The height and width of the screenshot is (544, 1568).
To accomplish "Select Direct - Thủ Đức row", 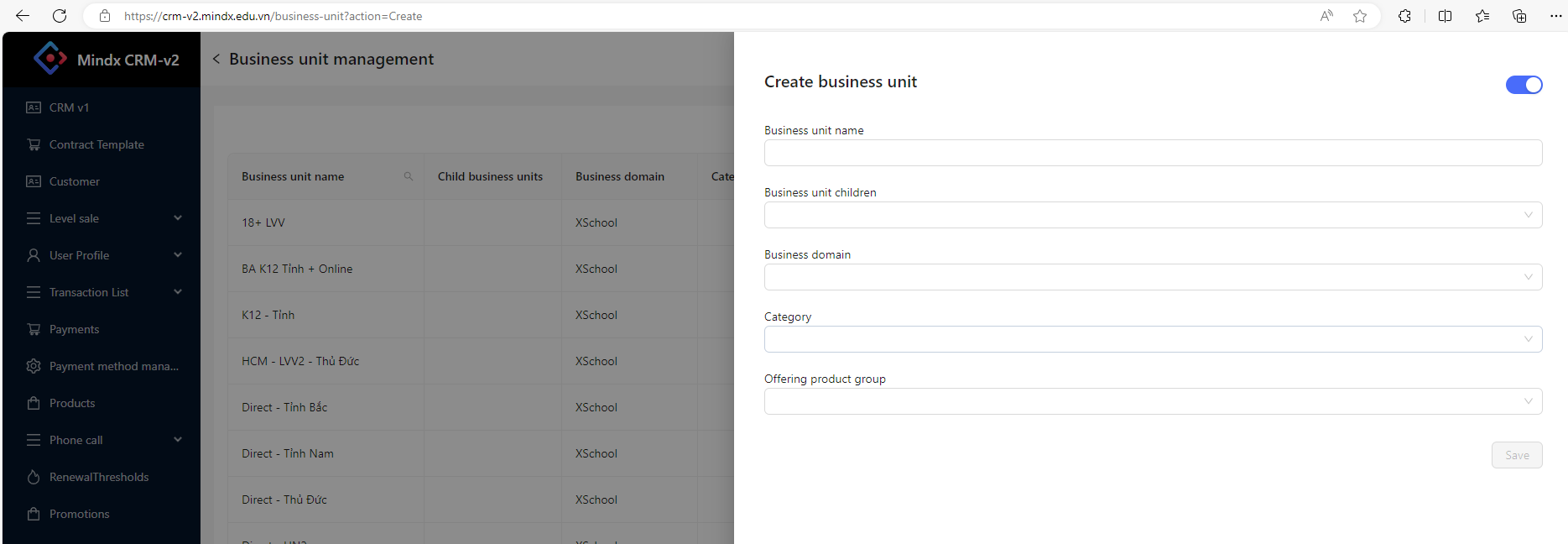I will [x=481, y=500].
